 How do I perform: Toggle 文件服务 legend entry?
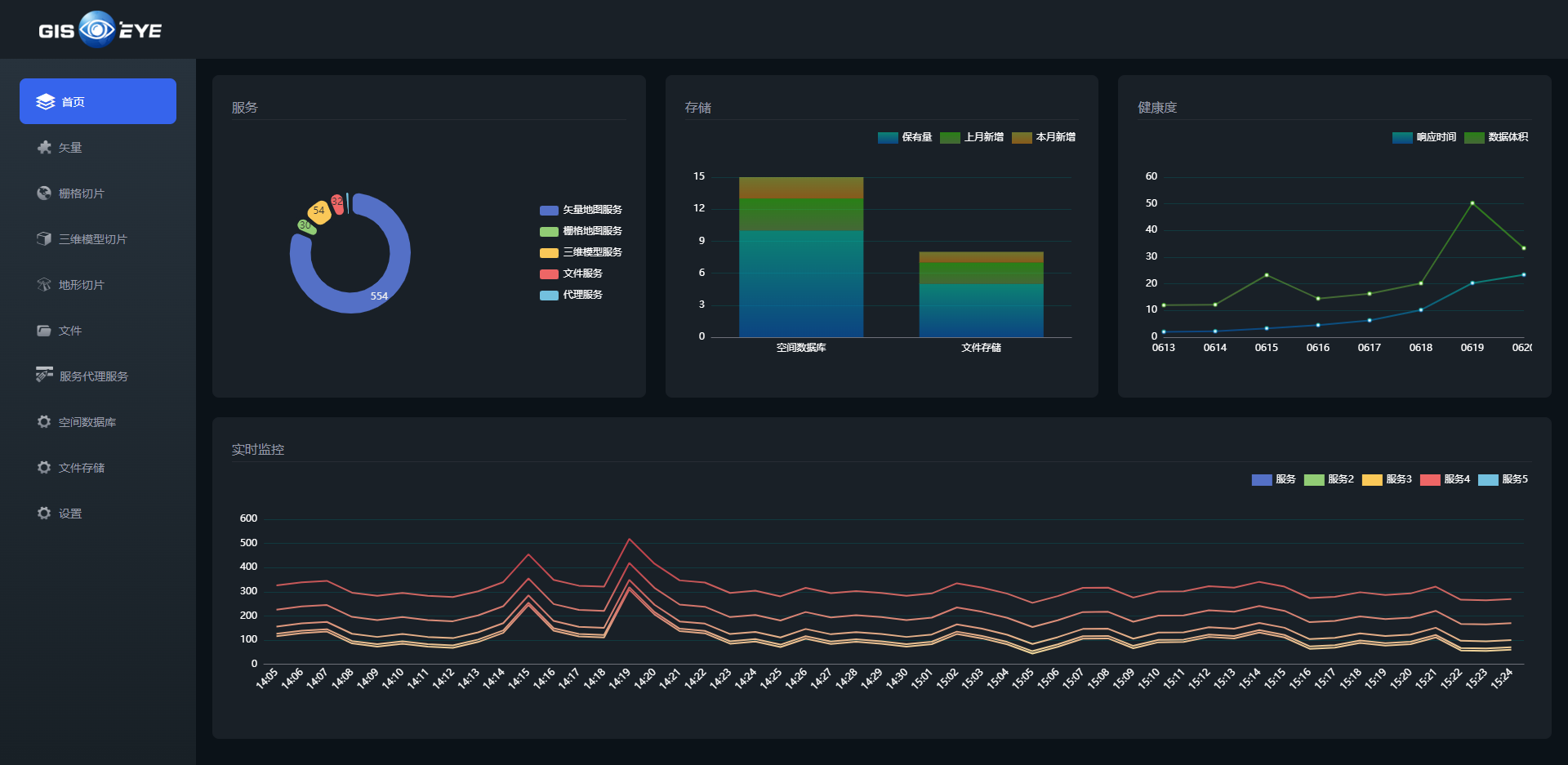[x=571, y=274]
